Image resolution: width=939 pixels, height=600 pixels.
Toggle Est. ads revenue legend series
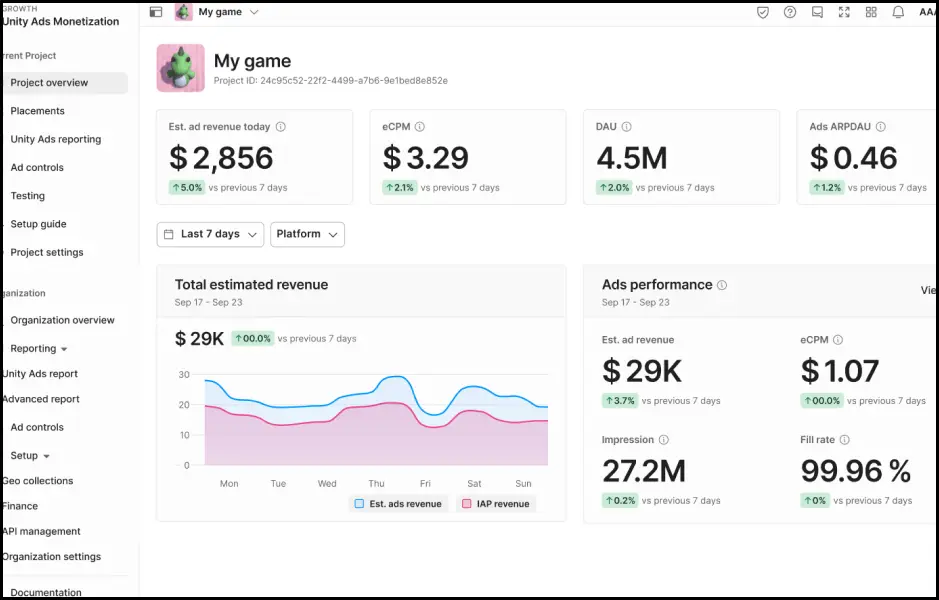click(x=398, y=504)
